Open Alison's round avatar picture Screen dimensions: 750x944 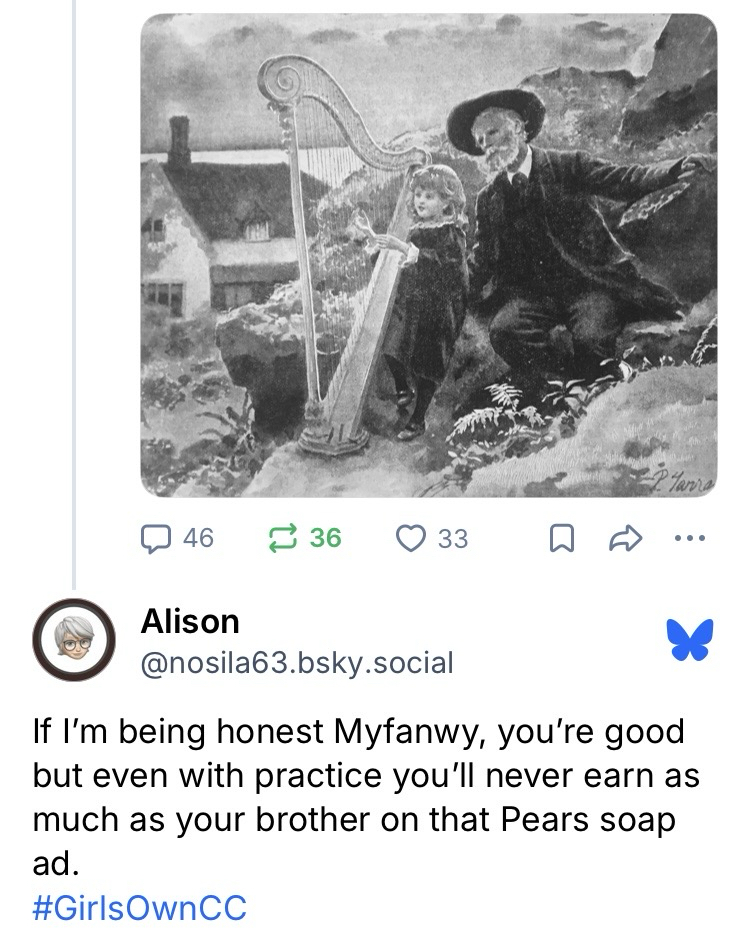(74, 639)
